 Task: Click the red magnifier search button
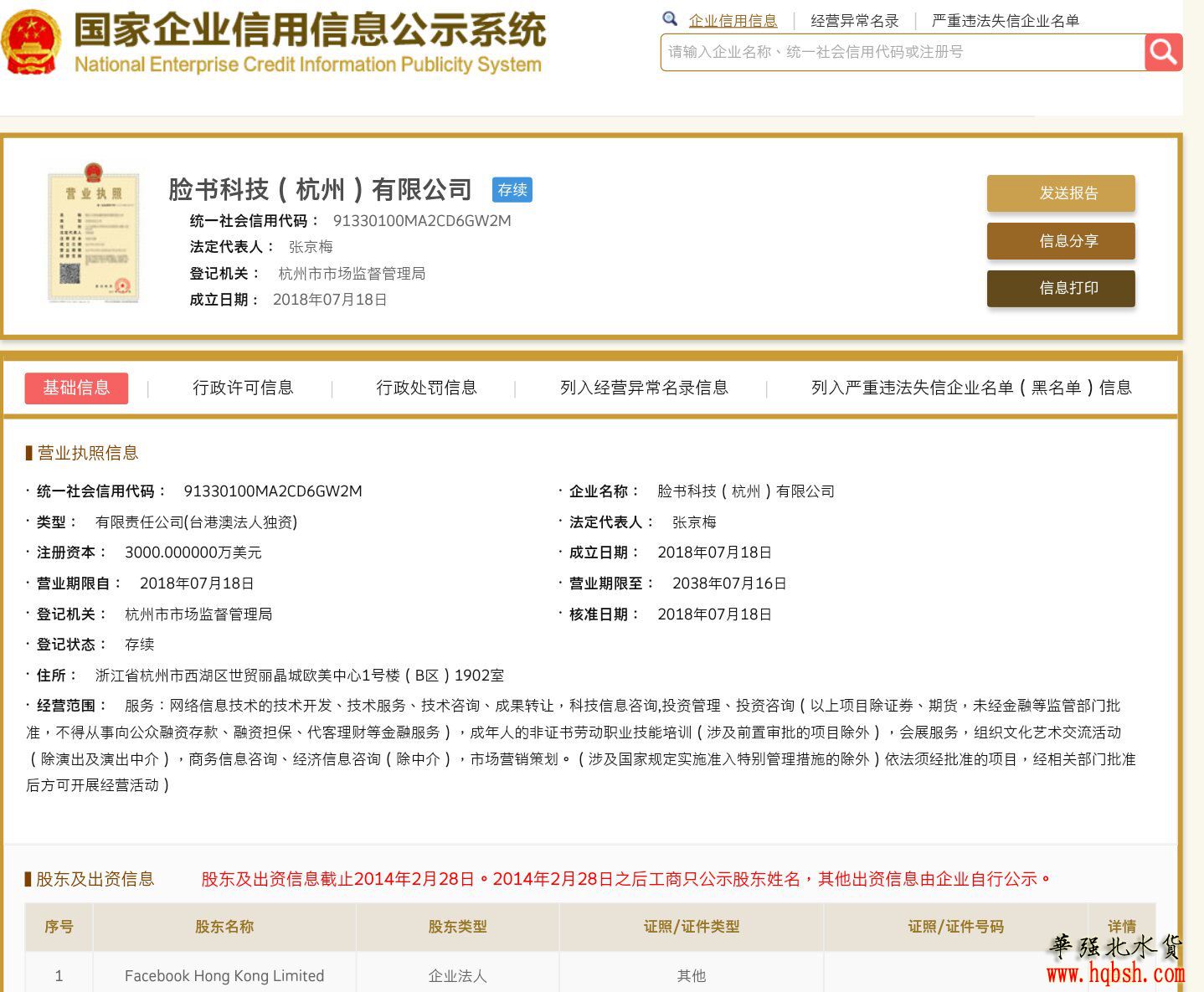tap(1163, 52)
